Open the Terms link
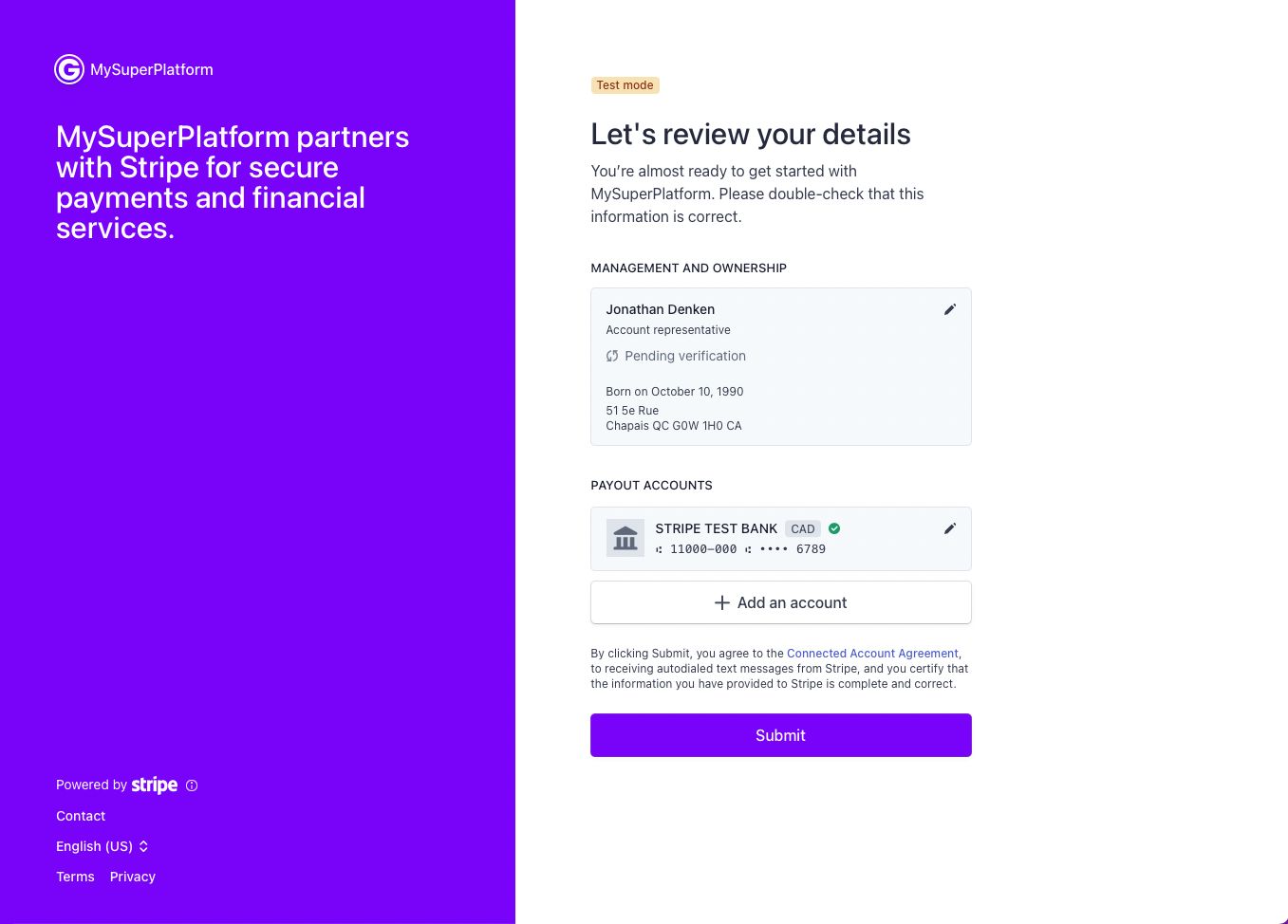 pos(75,877)
